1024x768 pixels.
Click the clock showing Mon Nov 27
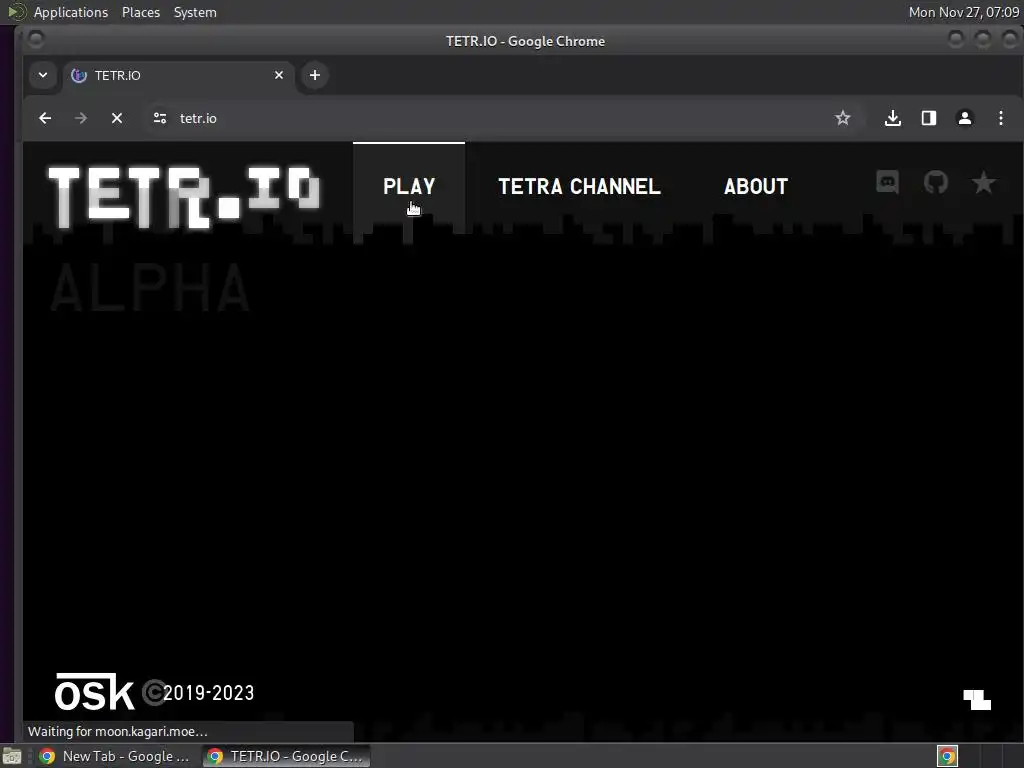click(964, 12)
